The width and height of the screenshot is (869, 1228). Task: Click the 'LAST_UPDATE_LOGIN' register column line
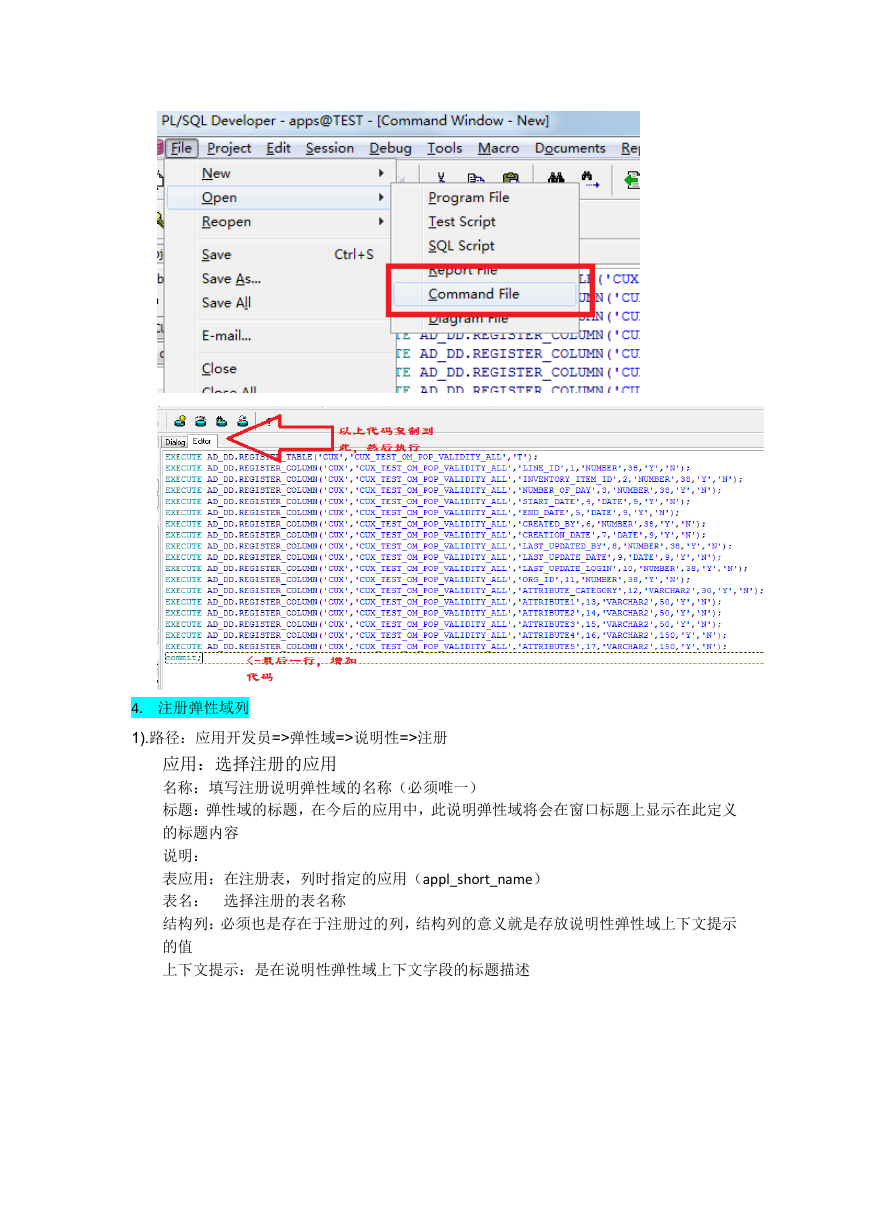[457, 568]
